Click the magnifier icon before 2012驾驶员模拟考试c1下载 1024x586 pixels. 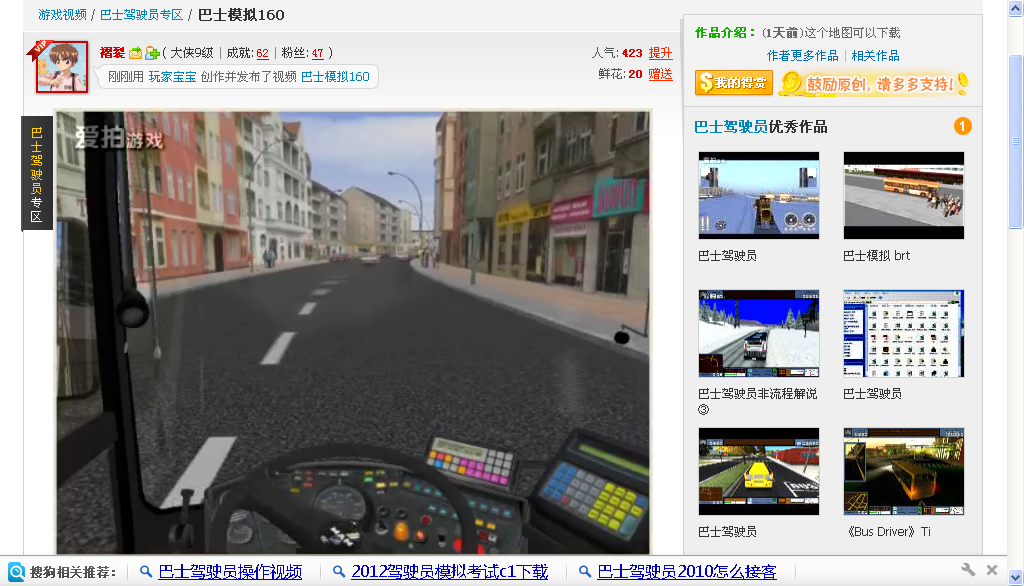tap(339, 572)
